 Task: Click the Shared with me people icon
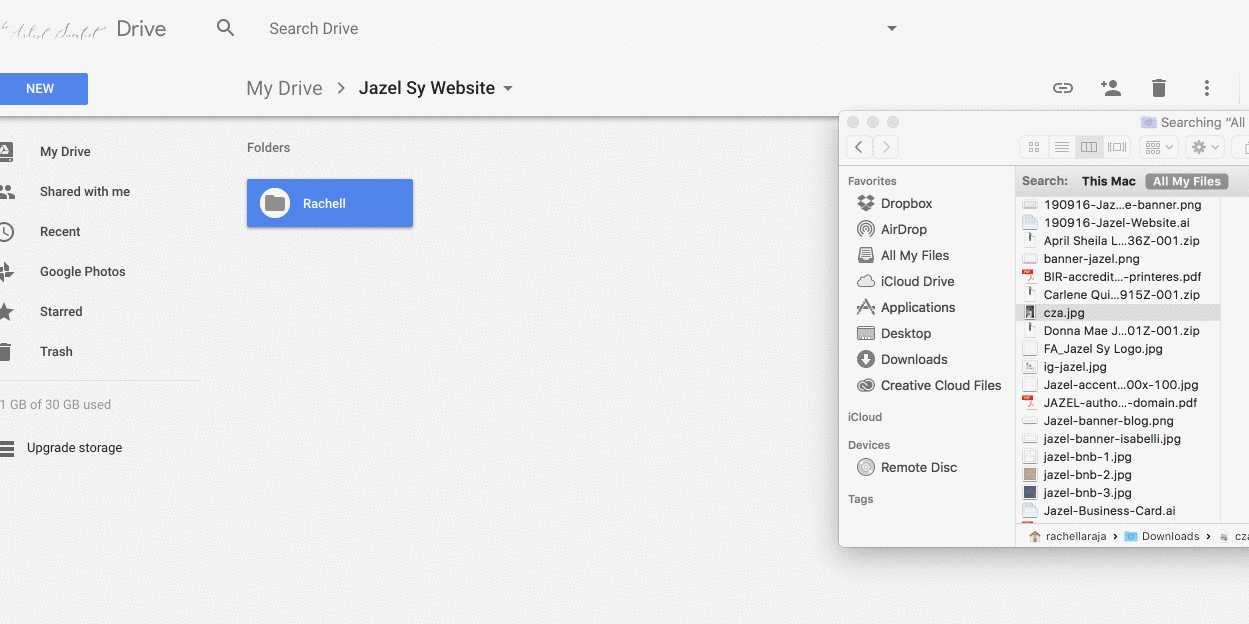click(x=6, y=192)
